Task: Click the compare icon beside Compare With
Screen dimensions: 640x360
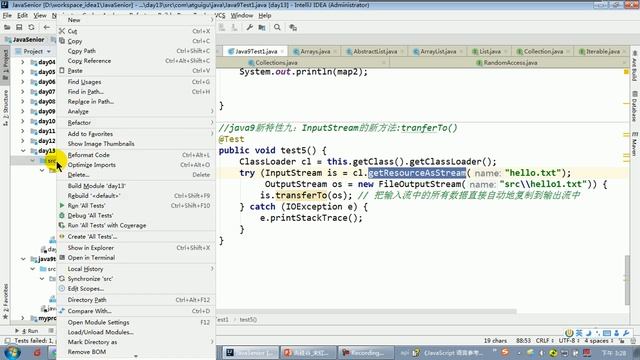Action: click(x=62, y=311)
